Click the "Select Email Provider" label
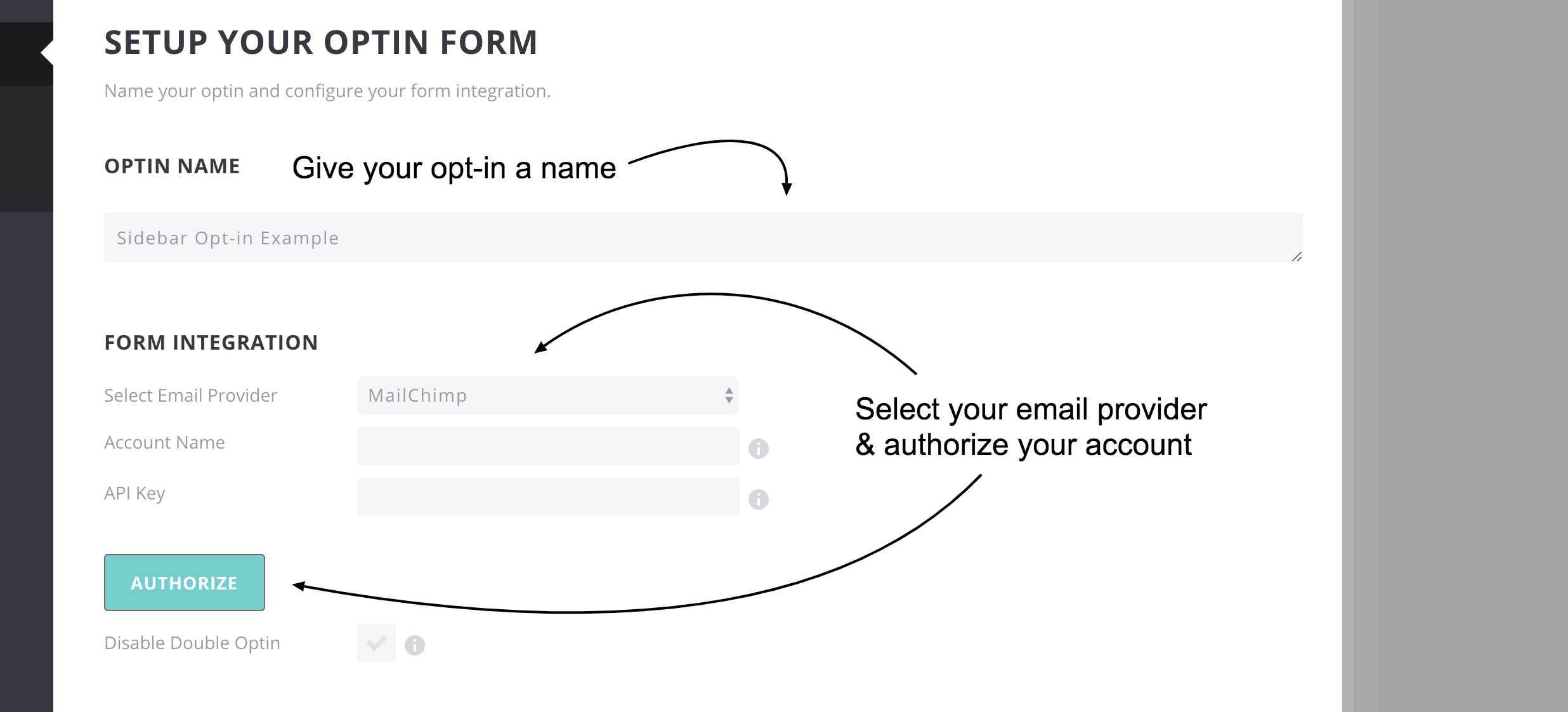 point(190,395)
